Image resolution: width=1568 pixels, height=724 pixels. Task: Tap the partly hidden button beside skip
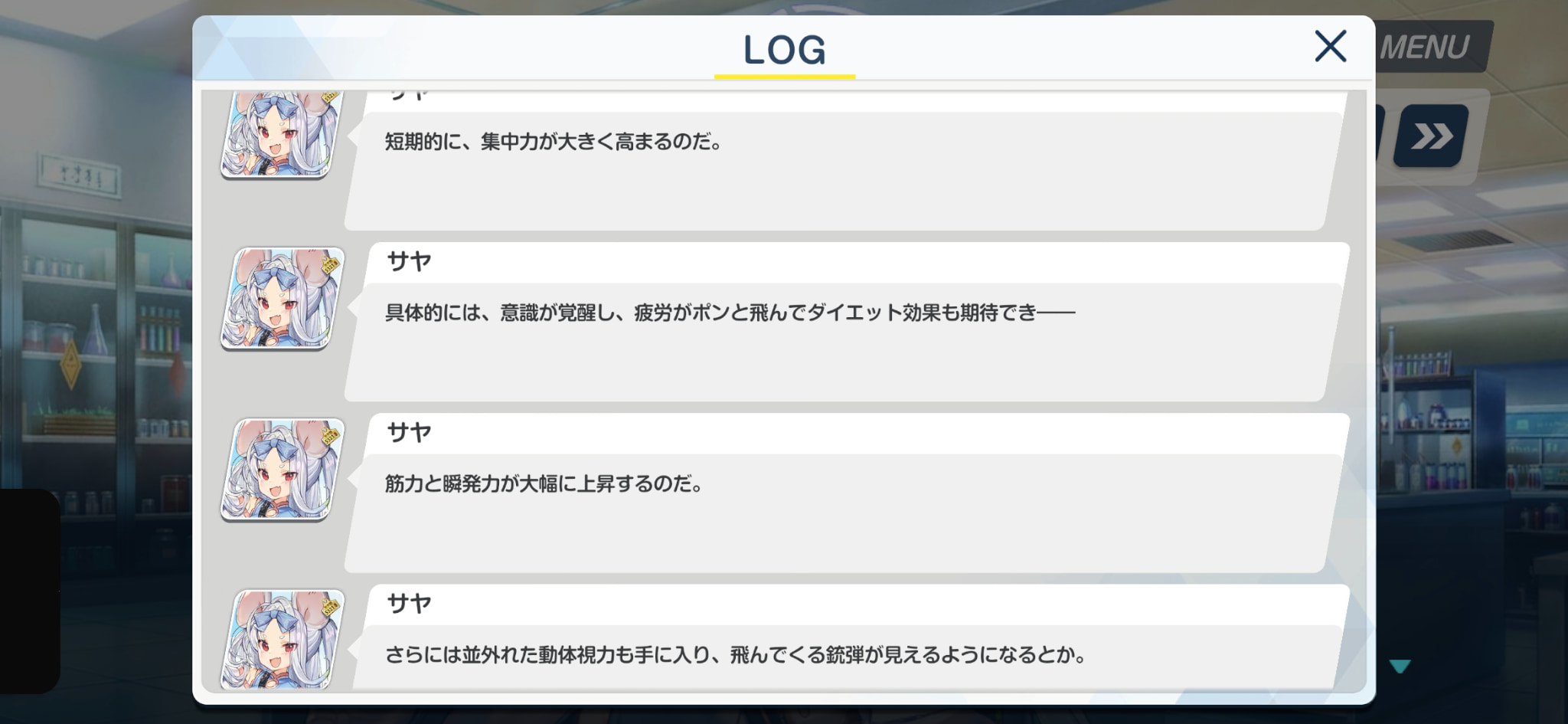click(x=1380, y=136)
